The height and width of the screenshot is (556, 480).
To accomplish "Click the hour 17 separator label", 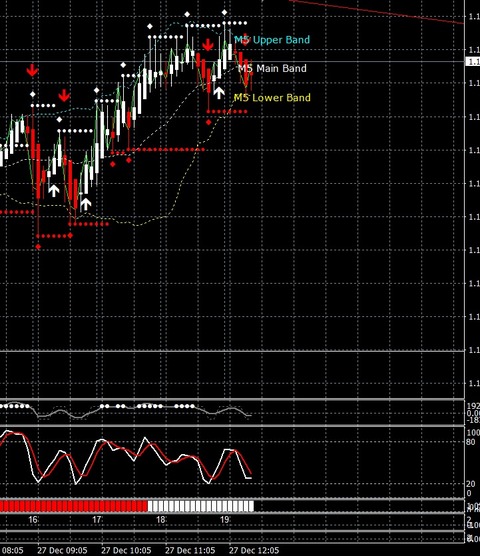I will 97,520.
